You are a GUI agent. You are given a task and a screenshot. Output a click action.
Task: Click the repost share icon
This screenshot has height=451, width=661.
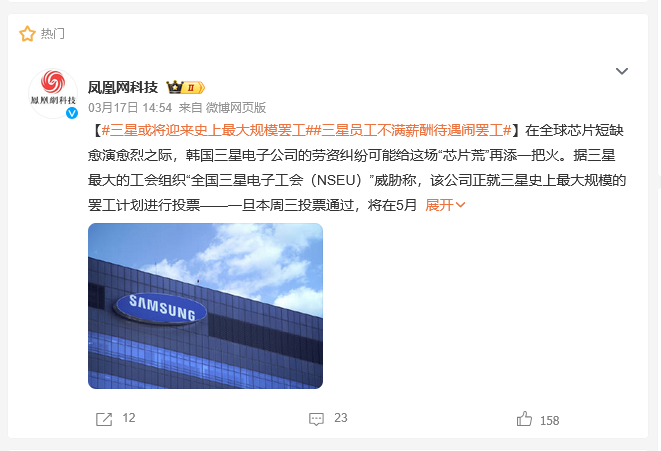104,419
